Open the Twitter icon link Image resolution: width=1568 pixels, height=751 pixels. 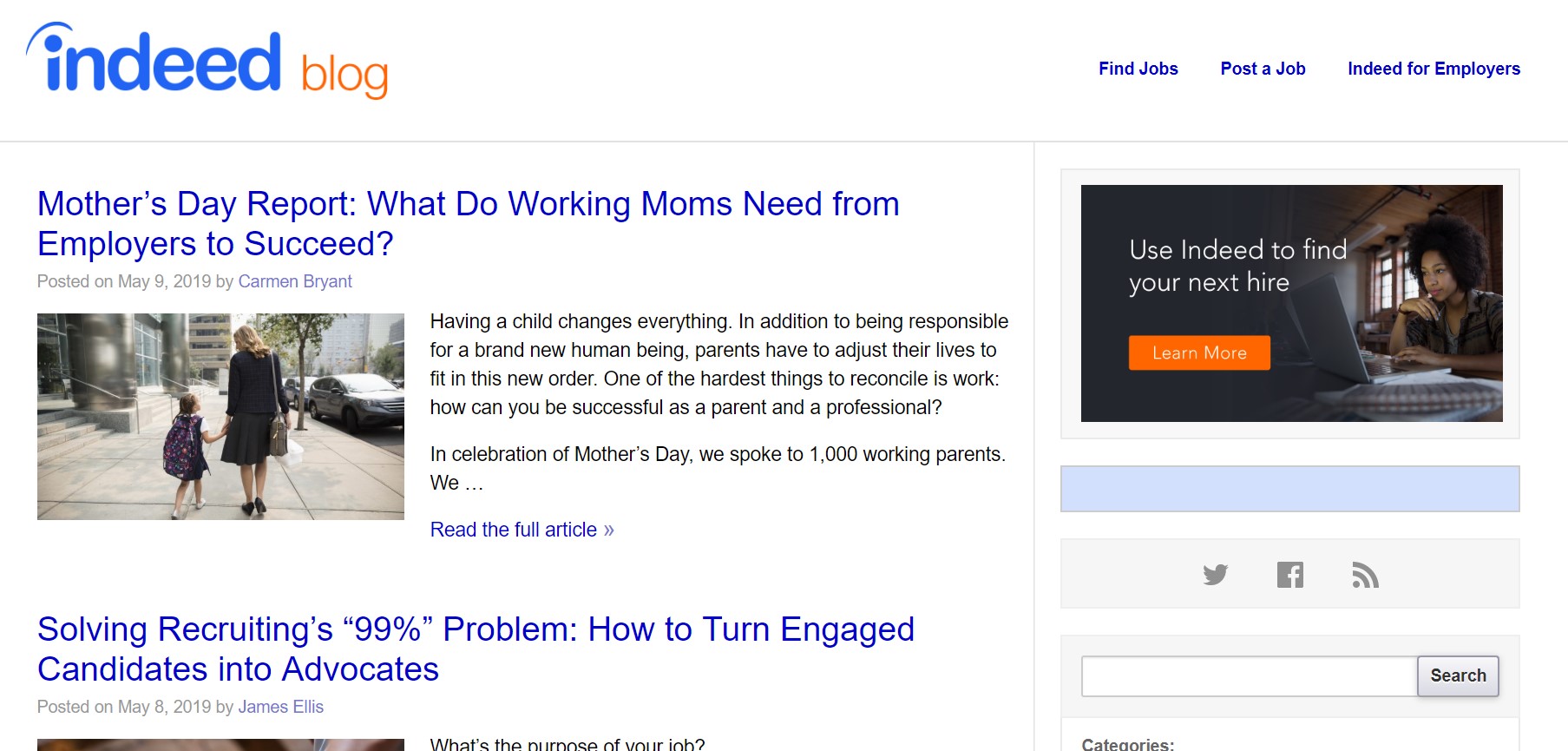tap(1215, 575)
